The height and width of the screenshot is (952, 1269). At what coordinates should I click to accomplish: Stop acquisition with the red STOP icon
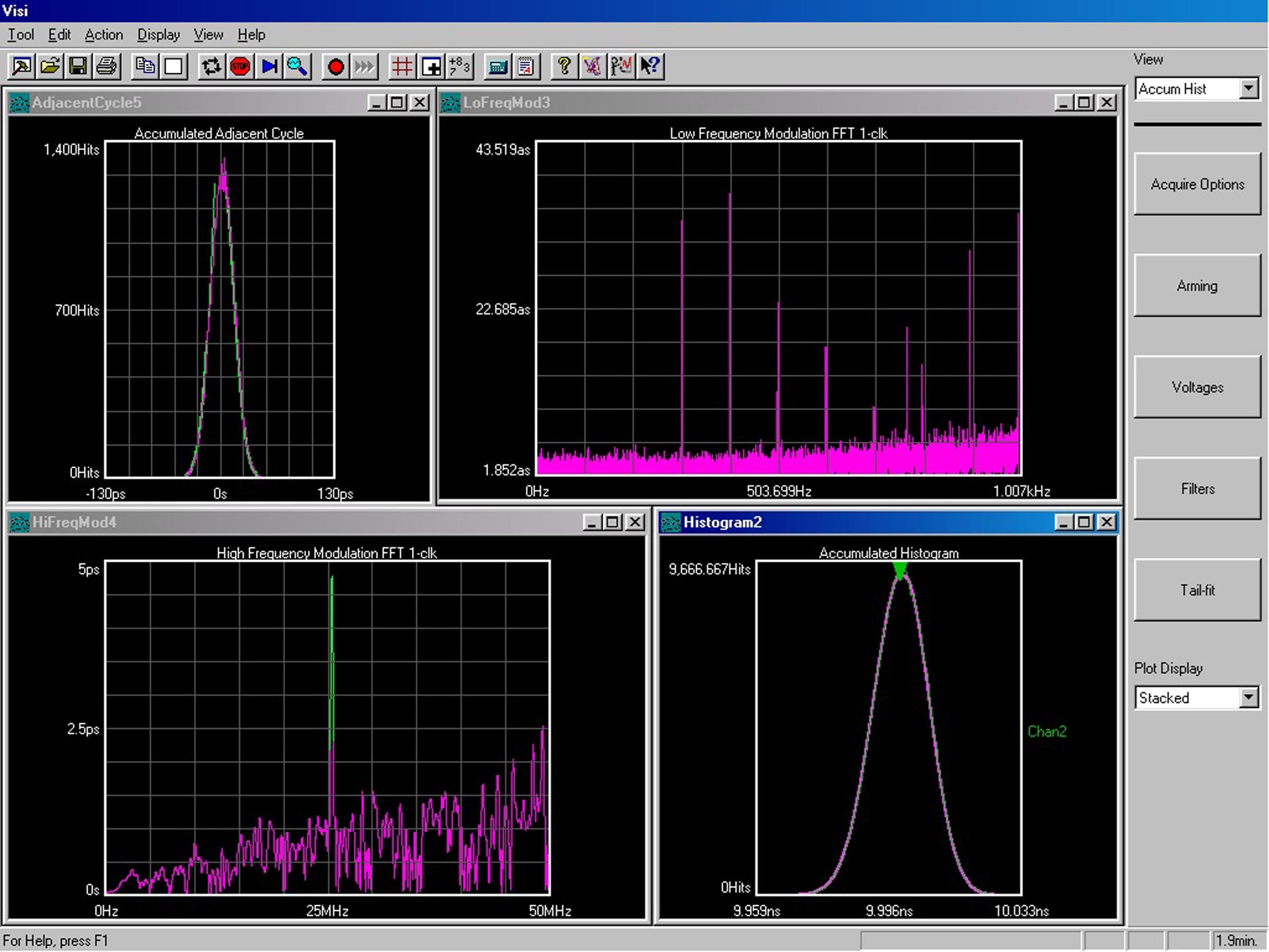(x=241, y=66)
